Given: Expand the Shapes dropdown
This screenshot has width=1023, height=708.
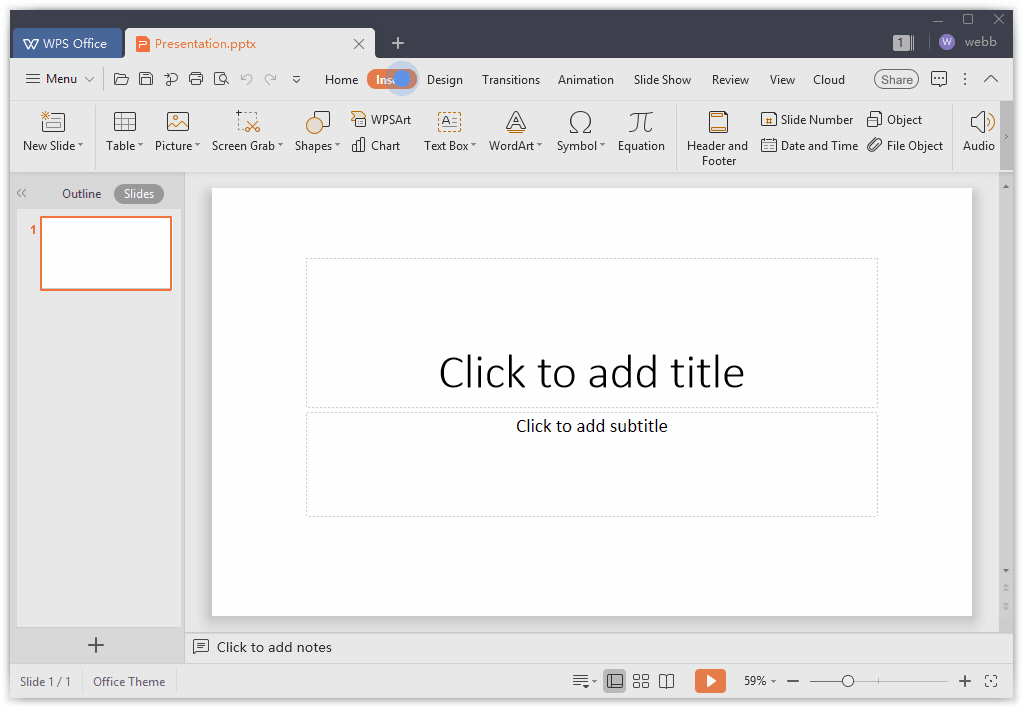Looking at the screenshot, I should [318, 146].
